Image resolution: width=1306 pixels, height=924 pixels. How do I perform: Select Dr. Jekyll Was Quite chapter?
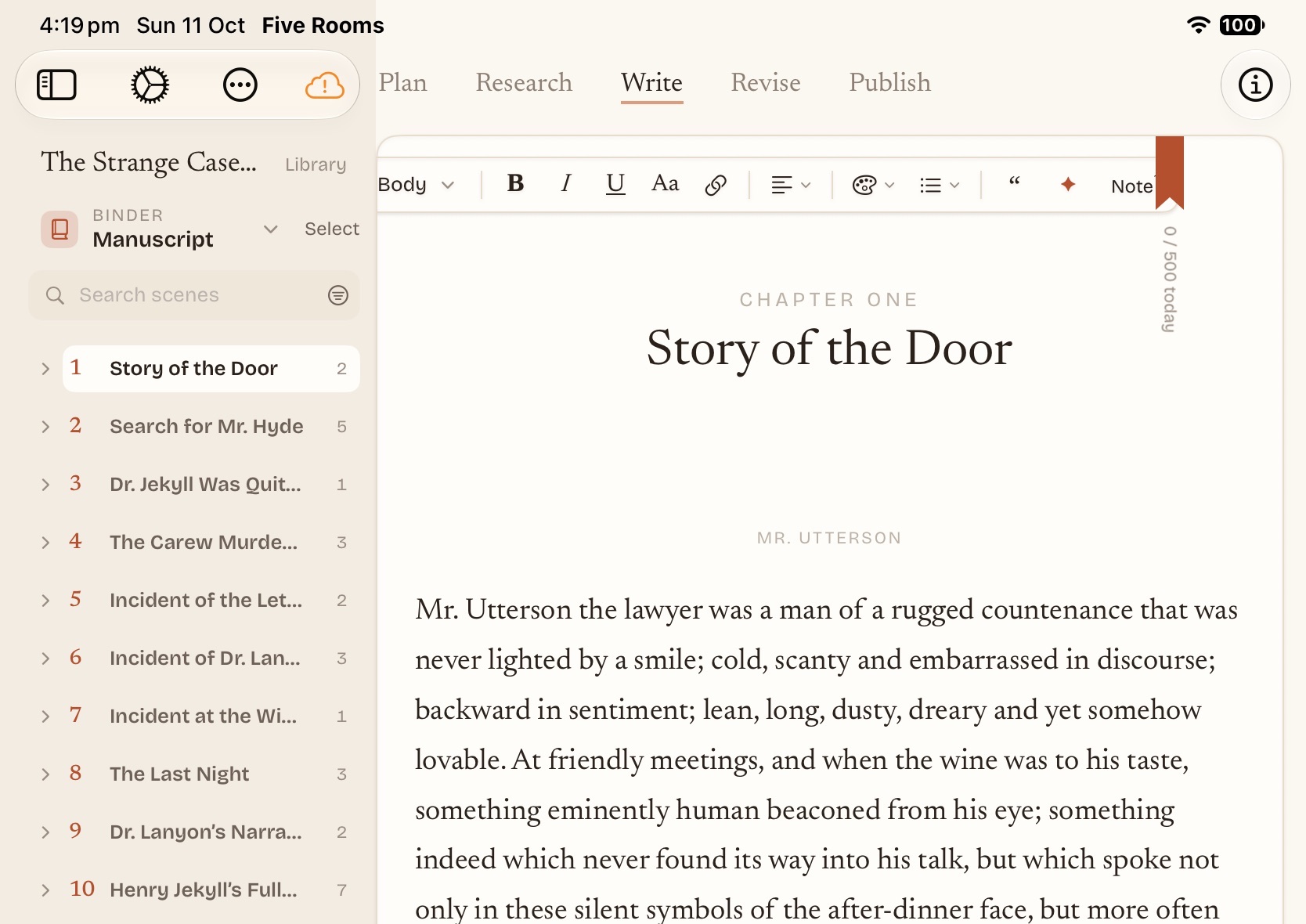(x=211, y=485)
